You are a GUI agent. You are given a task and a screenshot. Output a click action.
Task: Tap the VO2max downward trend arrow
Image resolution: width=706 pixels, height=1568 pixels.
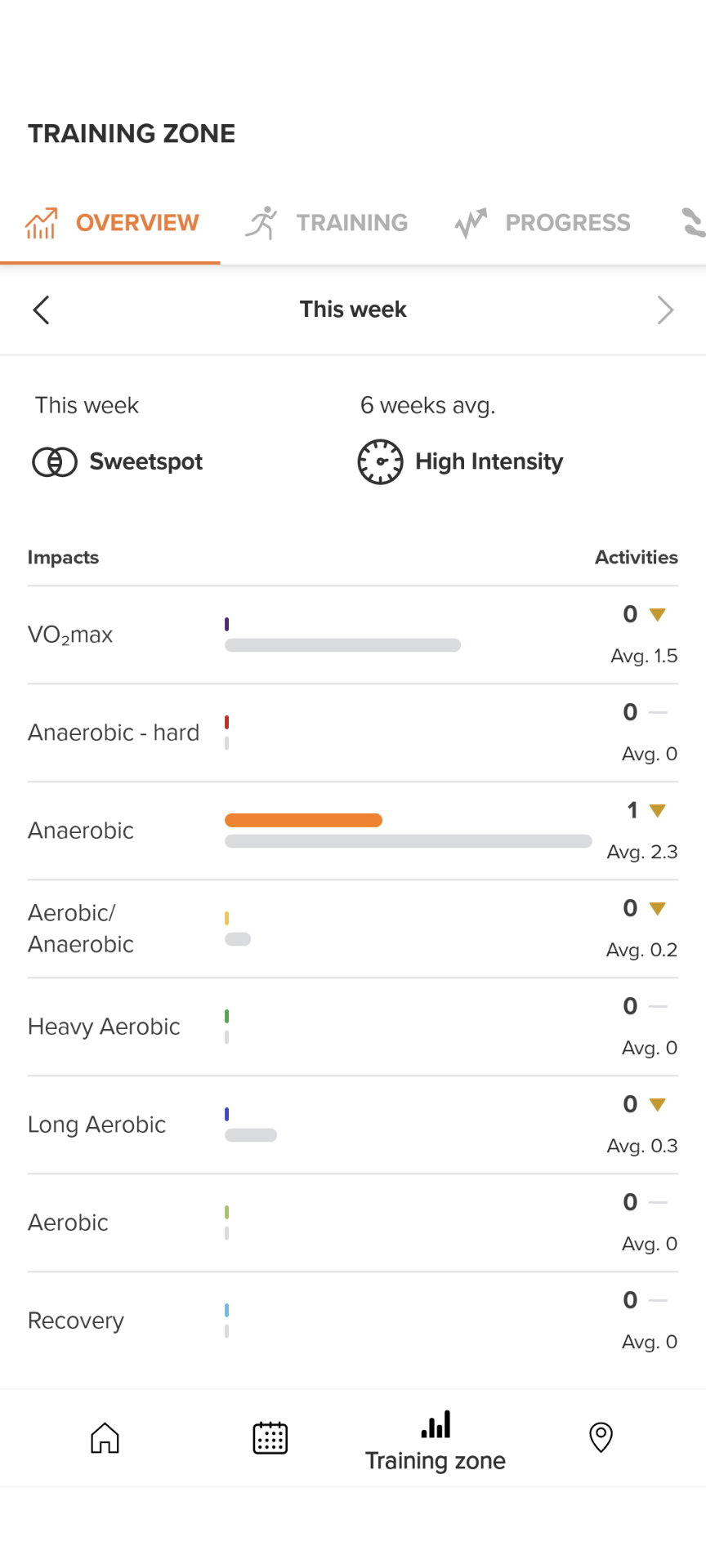pos(657,614)
